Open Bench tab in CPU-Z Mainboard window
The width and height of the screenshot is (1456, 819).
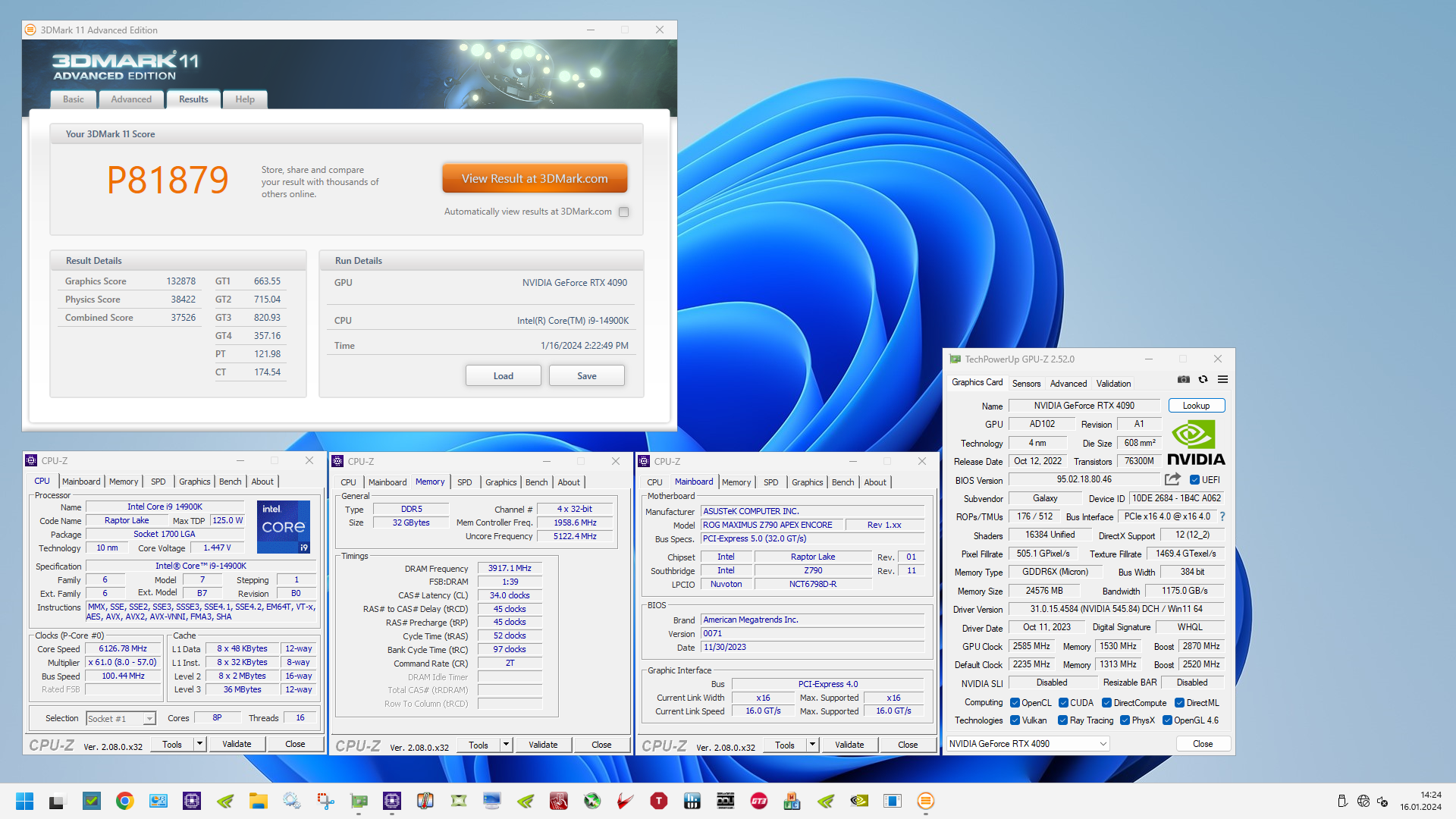[843, 482]
